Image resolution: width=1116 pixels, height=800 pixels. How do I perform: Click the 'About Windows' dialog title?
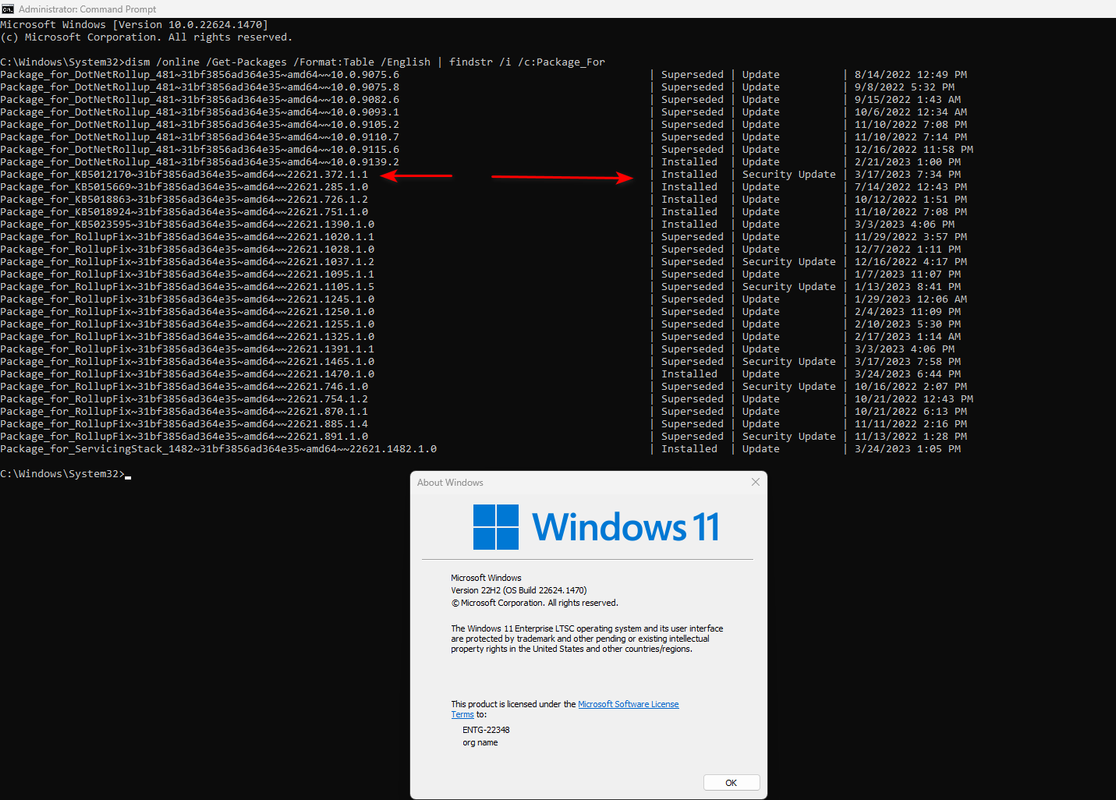coord(450,483)
